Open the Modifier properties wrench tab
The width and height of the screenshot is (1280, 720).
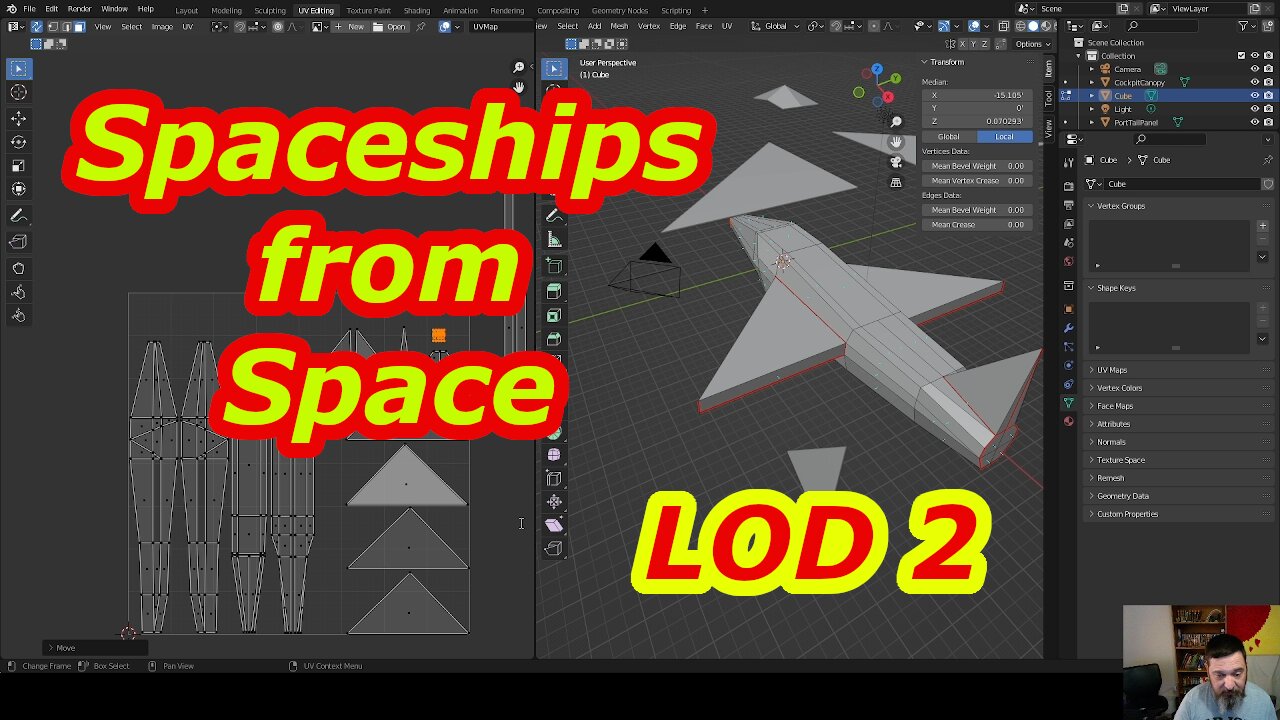(x=1069, y=328)
